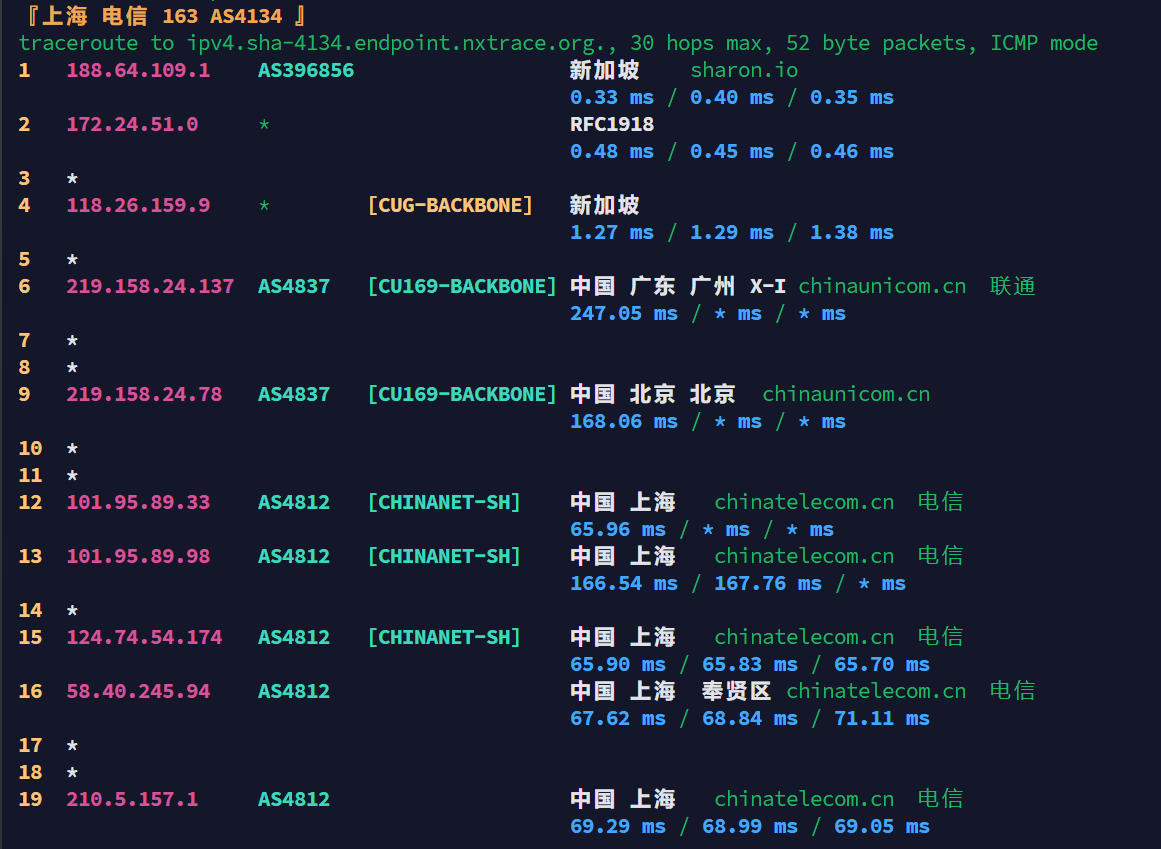Select the IP address 219.158.24.137
This screenshot has width=1161, height=849.
pos(150,286)
